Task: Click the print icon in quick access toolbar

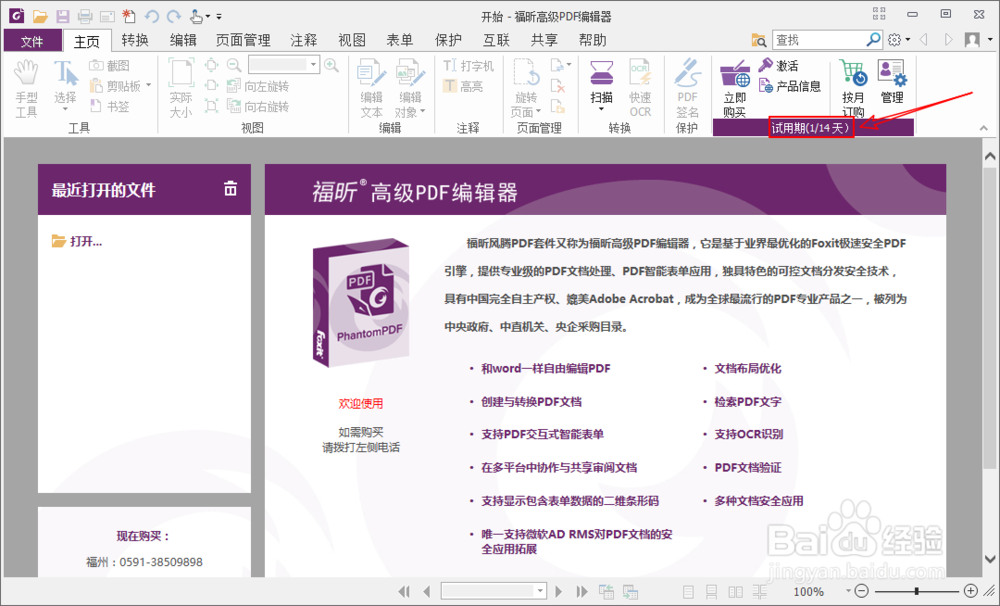Action: 84,16
